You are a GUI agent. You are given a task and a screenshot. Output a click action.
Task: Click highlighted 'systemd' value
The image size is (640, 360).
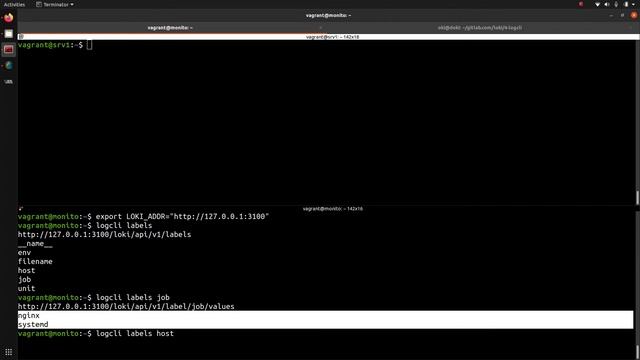coord(33,324)
